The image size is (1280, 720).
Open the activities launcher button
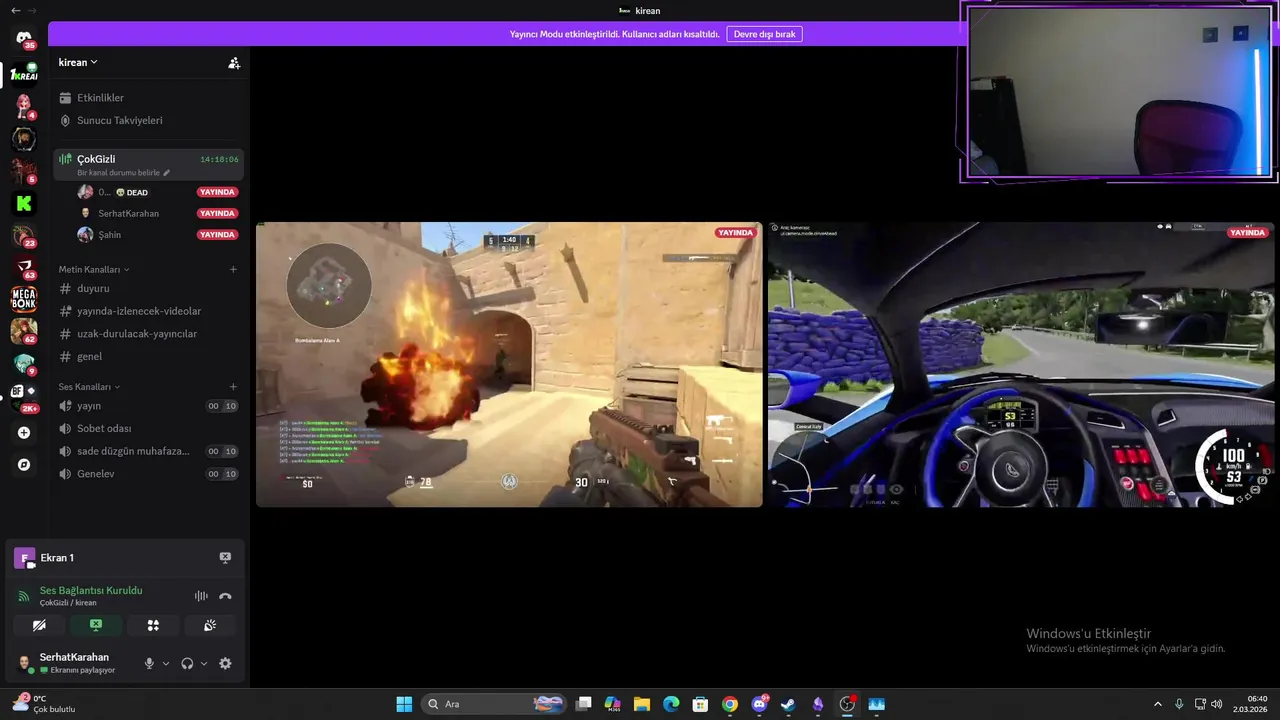(153, 625)
